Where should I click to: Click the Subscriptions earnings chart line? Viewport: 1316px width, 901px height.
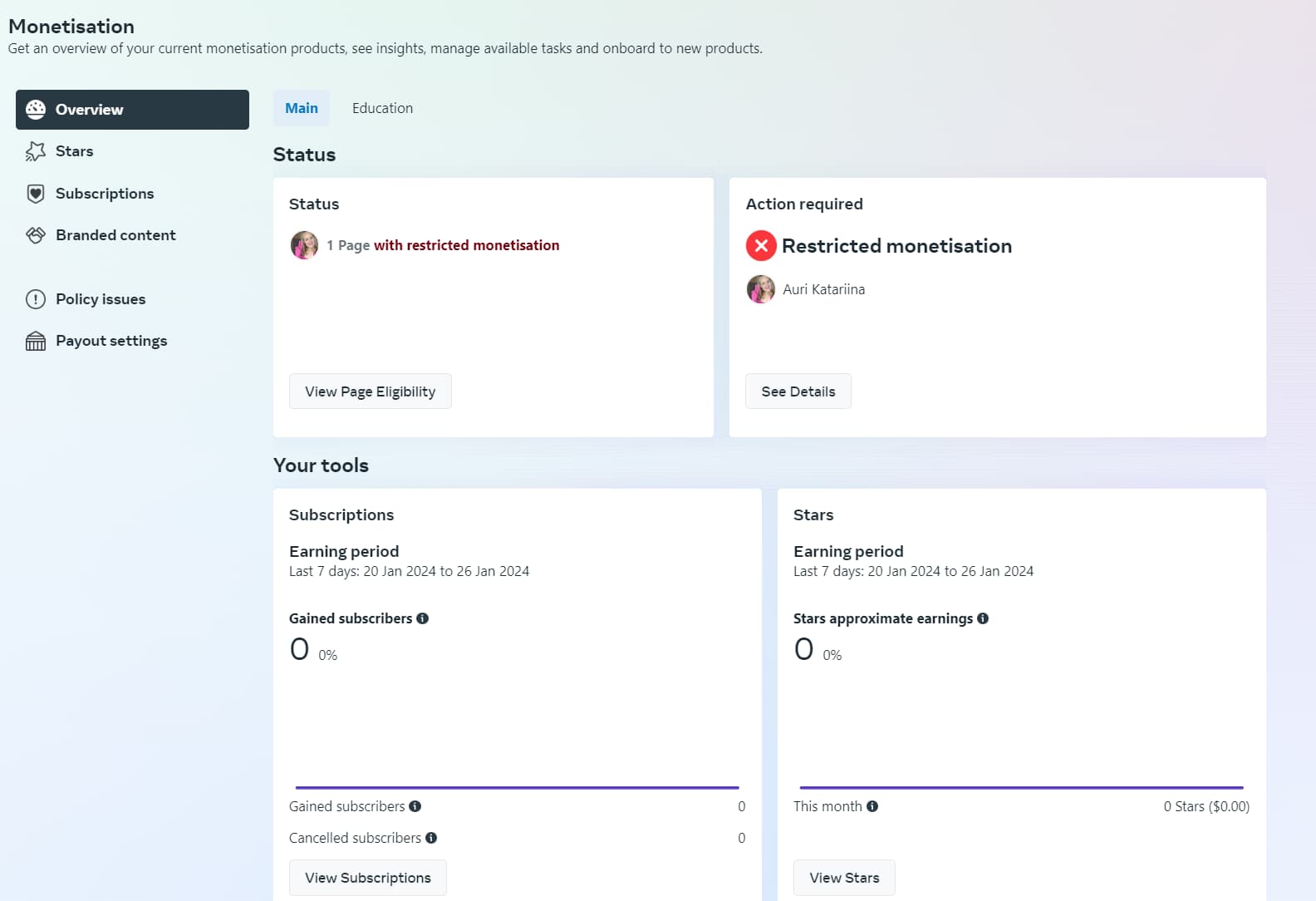(517, 787)
